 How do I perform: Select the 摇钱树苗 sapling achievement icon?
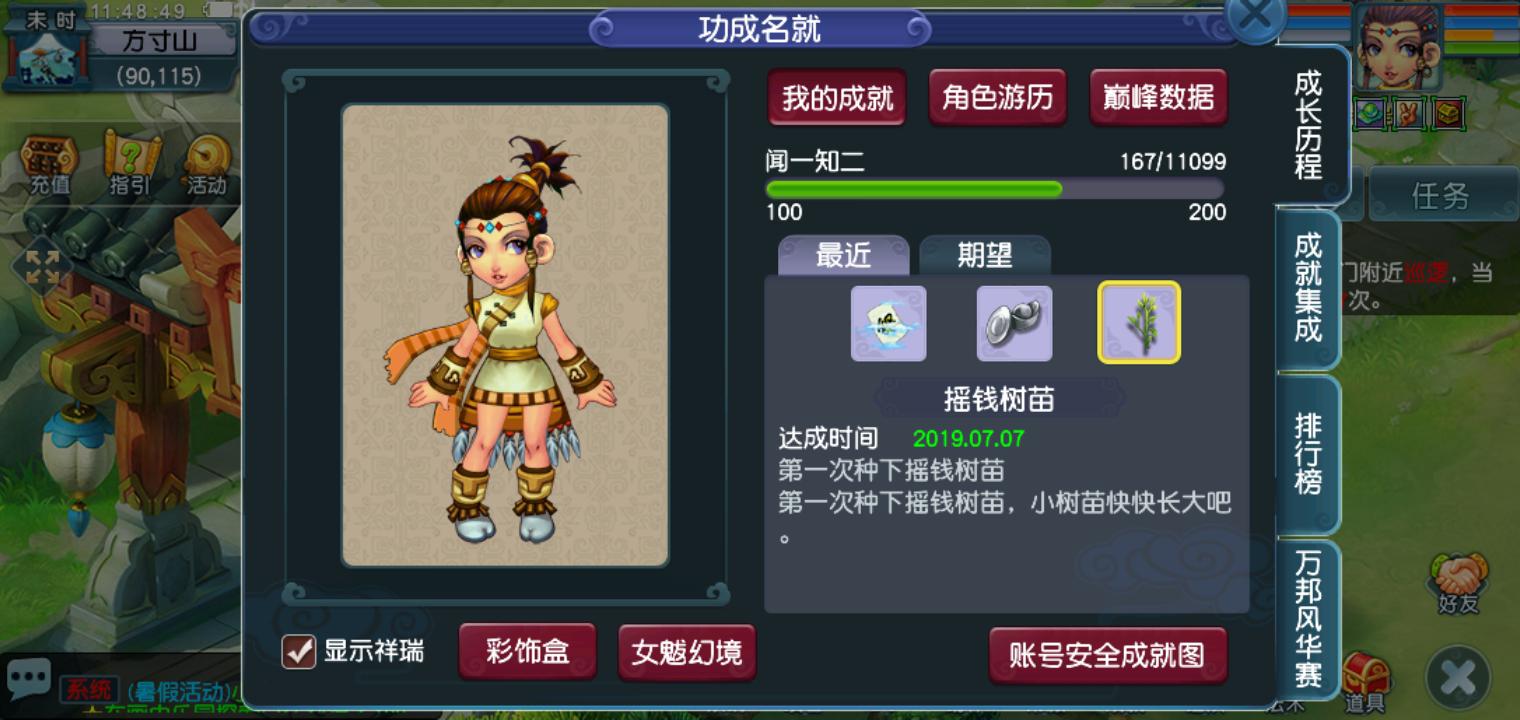(x=1139, y=322)
